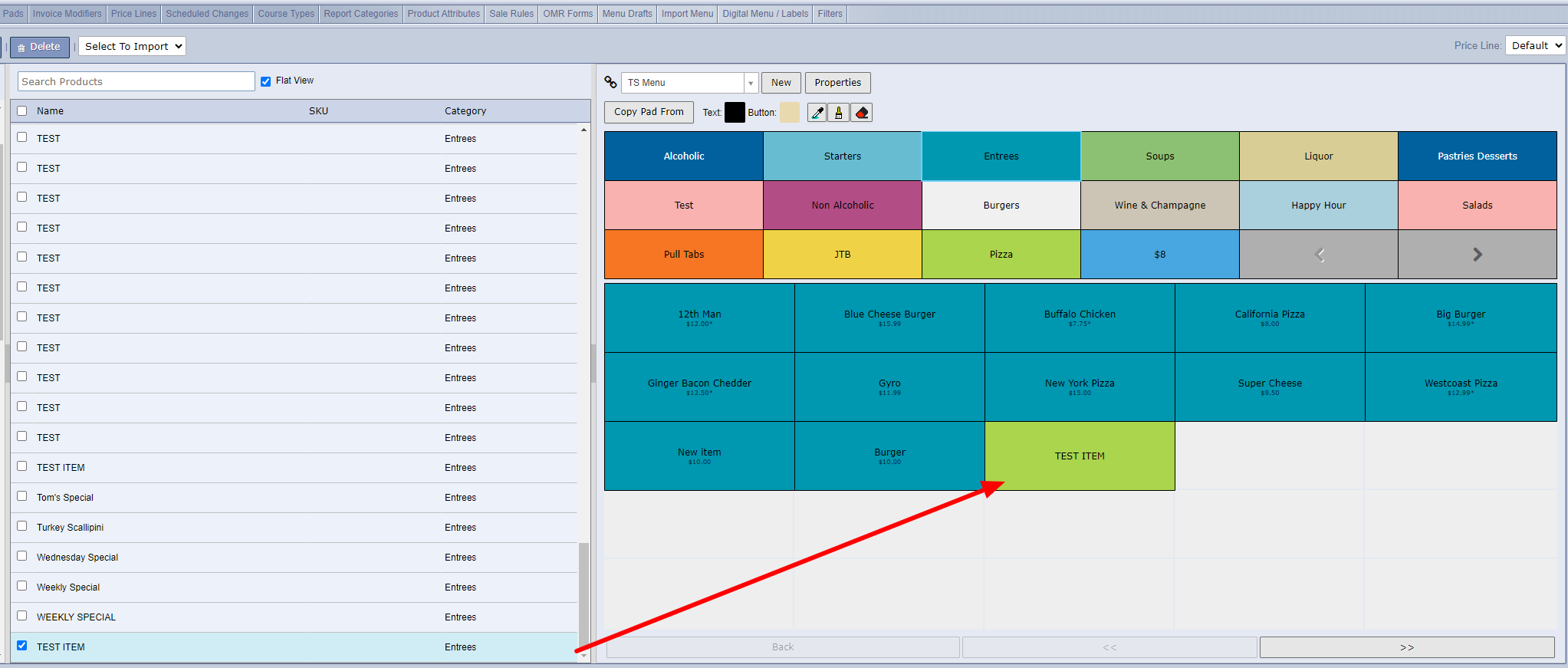Select the Happy Hour category button
The height and width of the screenshot is (668, 1568).
click(x=1319, y=206)
